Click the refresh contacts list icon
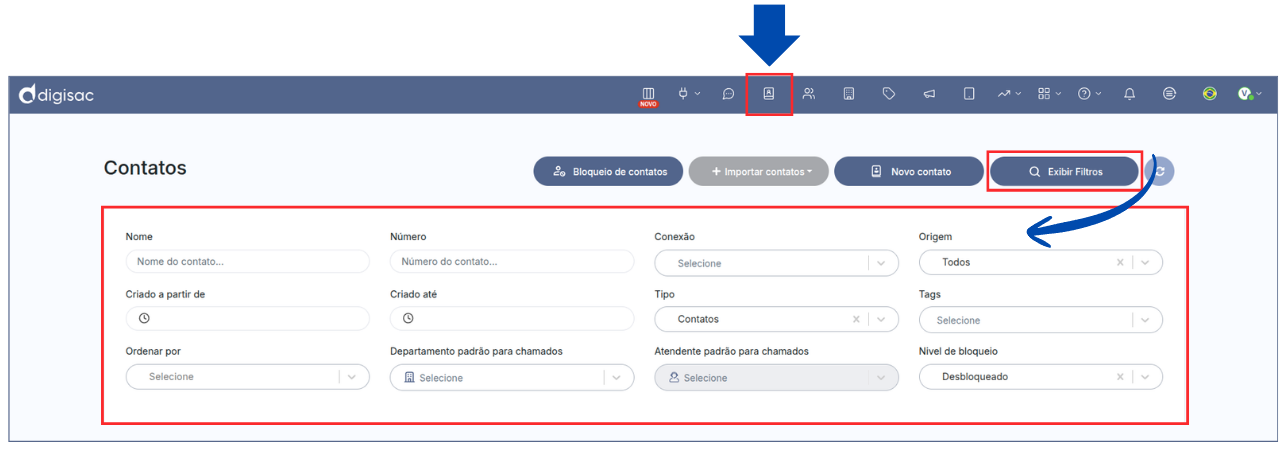 coord(1160,171)
